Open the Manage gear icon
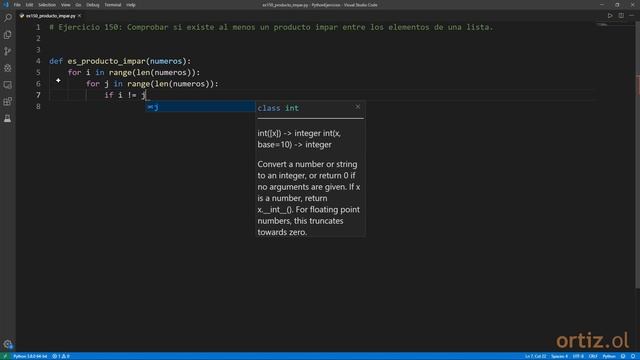Viewport: 640px width, 360px height. point(8,344)
